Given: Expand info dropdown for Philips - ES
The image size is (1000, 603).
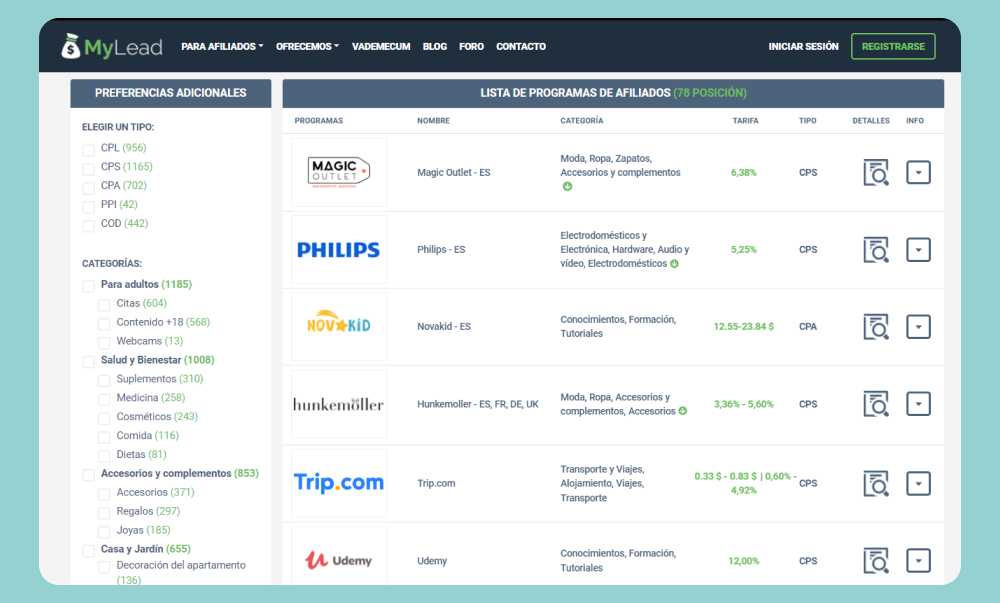Looking at the screenshot, I should (x=918, y=250).
